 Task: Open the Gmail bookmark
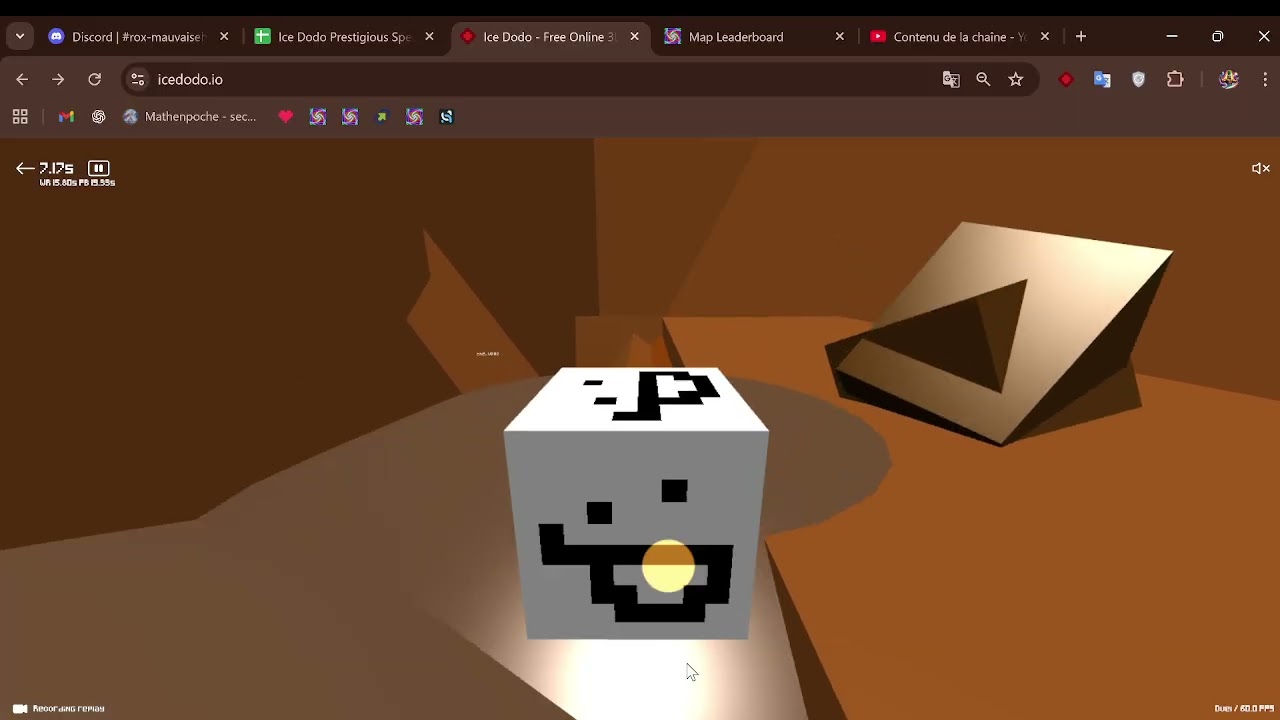tap(66, 117)
